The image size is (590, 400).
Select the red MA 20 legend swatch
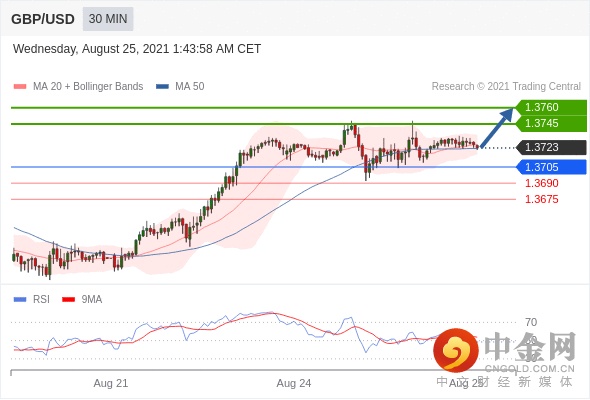coord(20,87)
